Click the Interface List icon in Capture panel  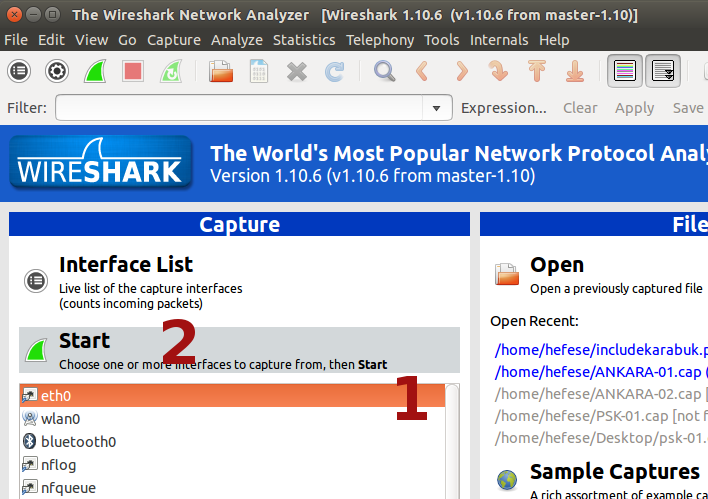point(36,281)
